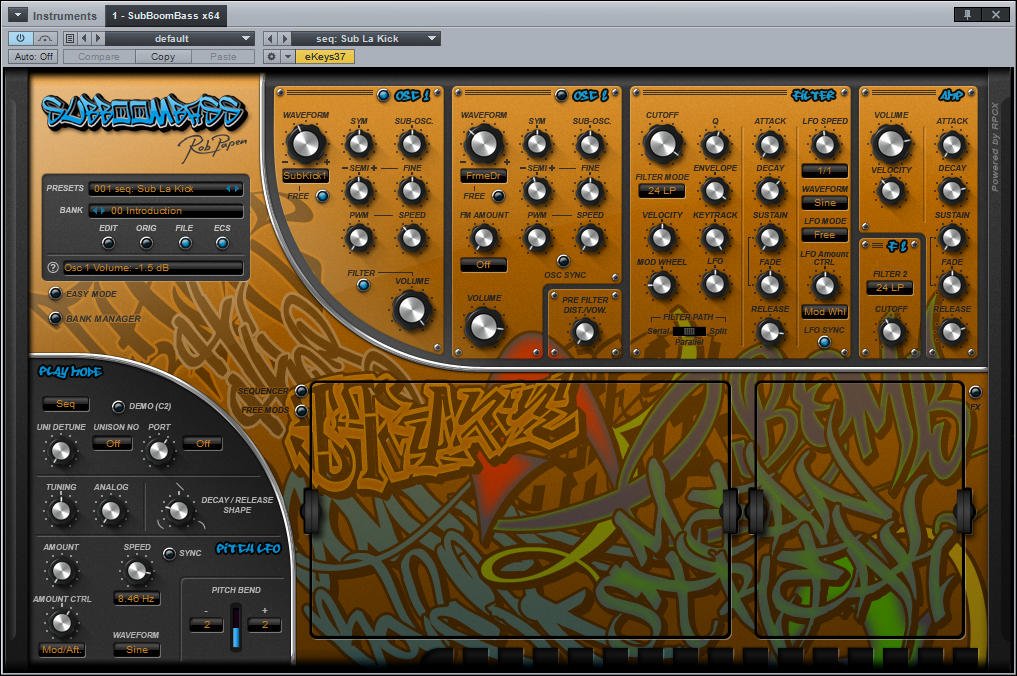
Task: Adjust Decay/Release Shape knob
Action: point(178,511)
